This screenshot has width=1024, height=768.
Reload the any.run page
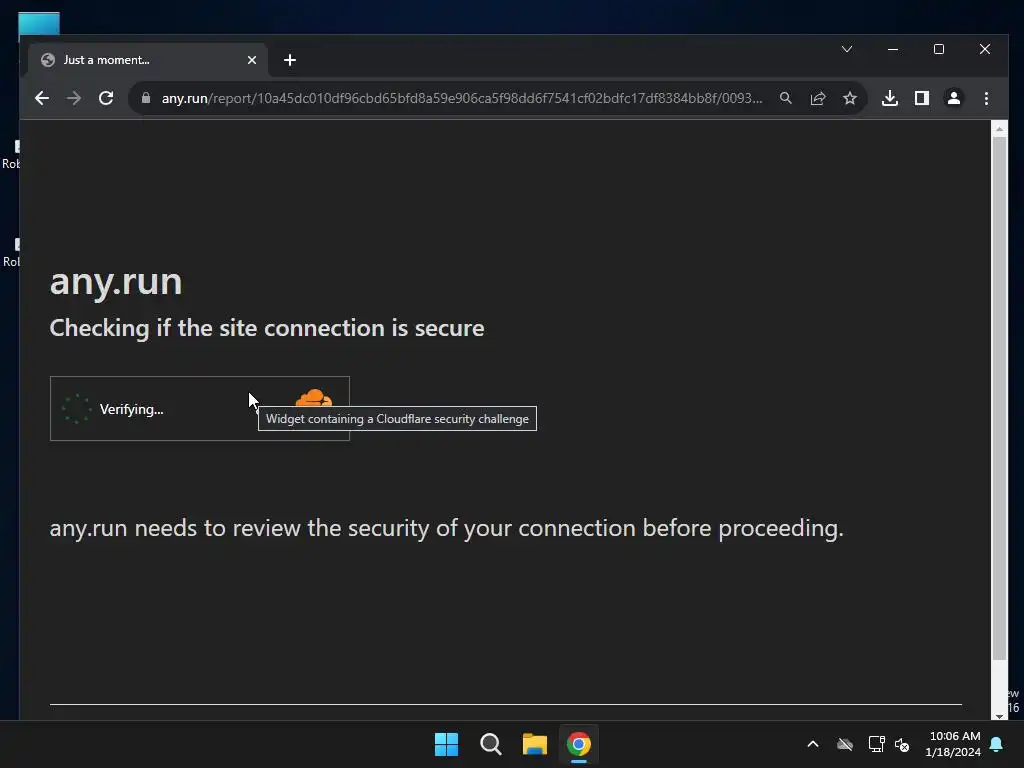pyautogui.click(x=106, y=98)
